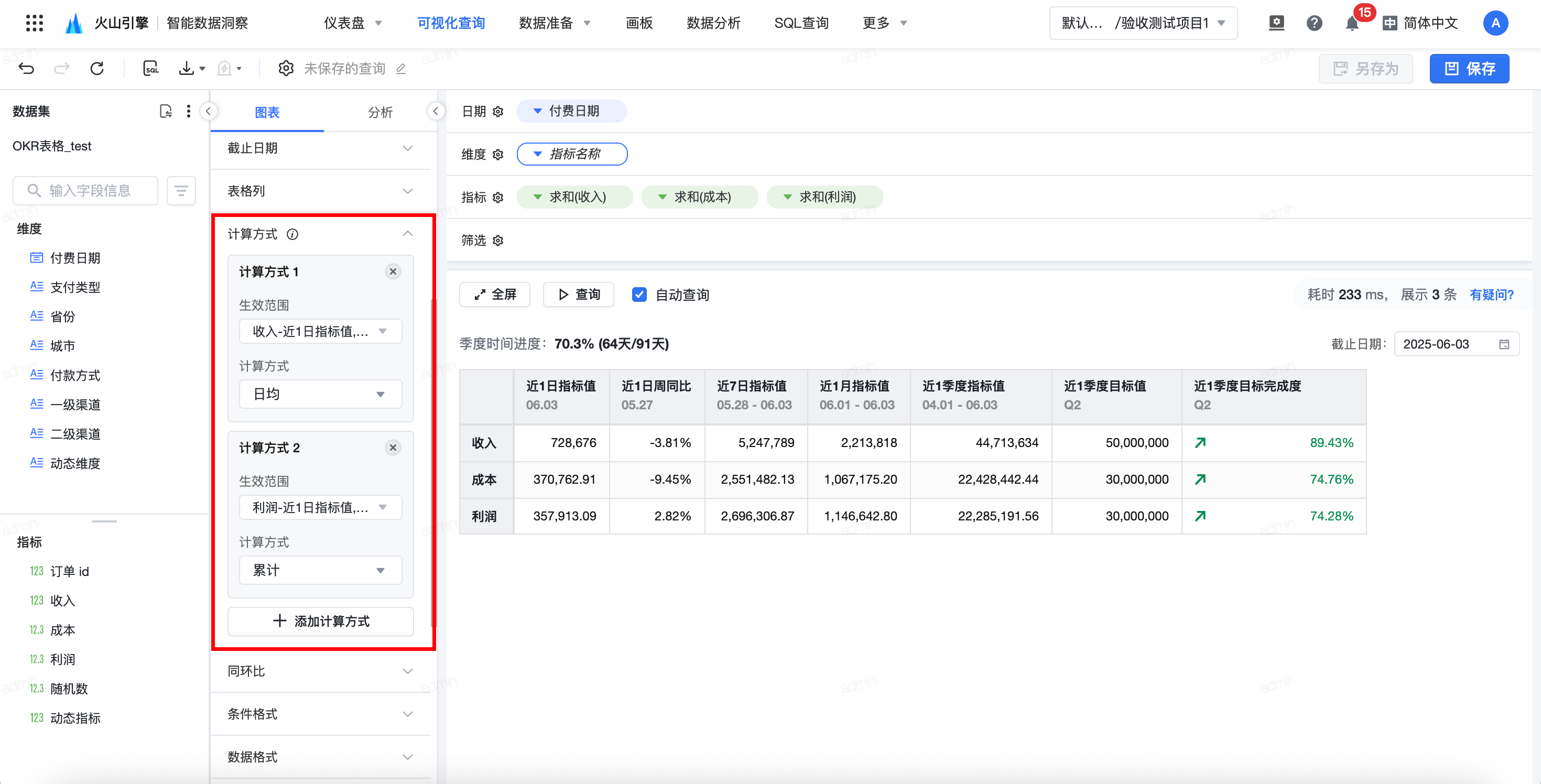Open calendar icon in 截止日期 field
Image resolution: width=1541 pixels, height=784 pixels.
coord(1504,344)
